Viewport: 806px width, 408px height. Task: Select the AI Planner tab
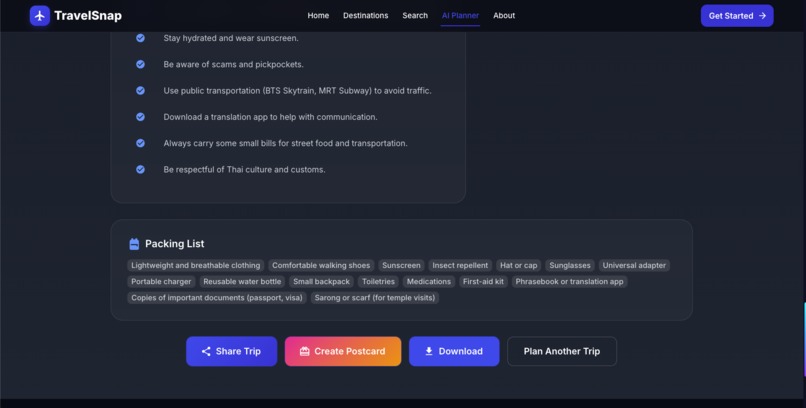point(460,15)
